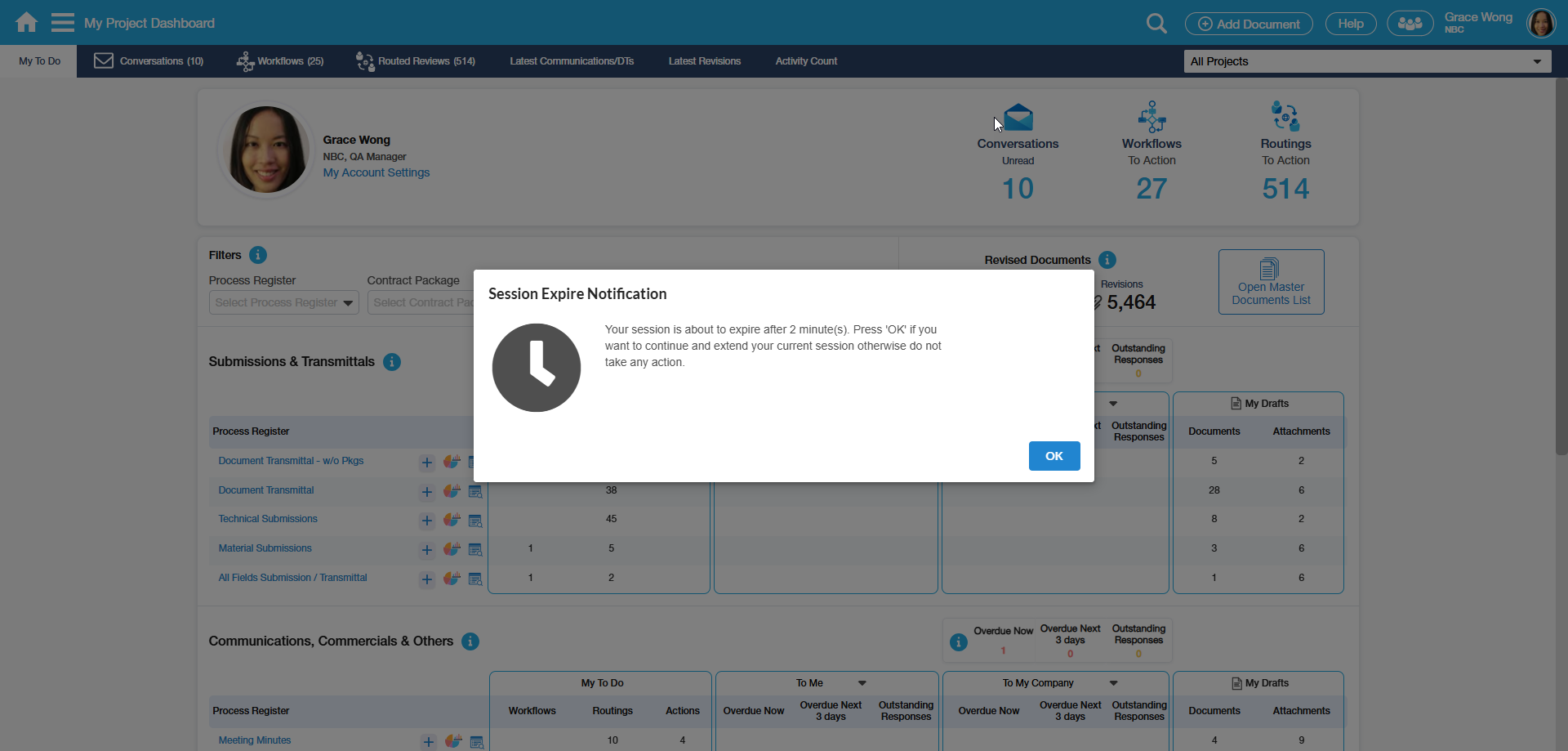Click plus icon for Technical Submissions row
The height and width of the screenshot is (751, 1568).
tap(427, 521)
